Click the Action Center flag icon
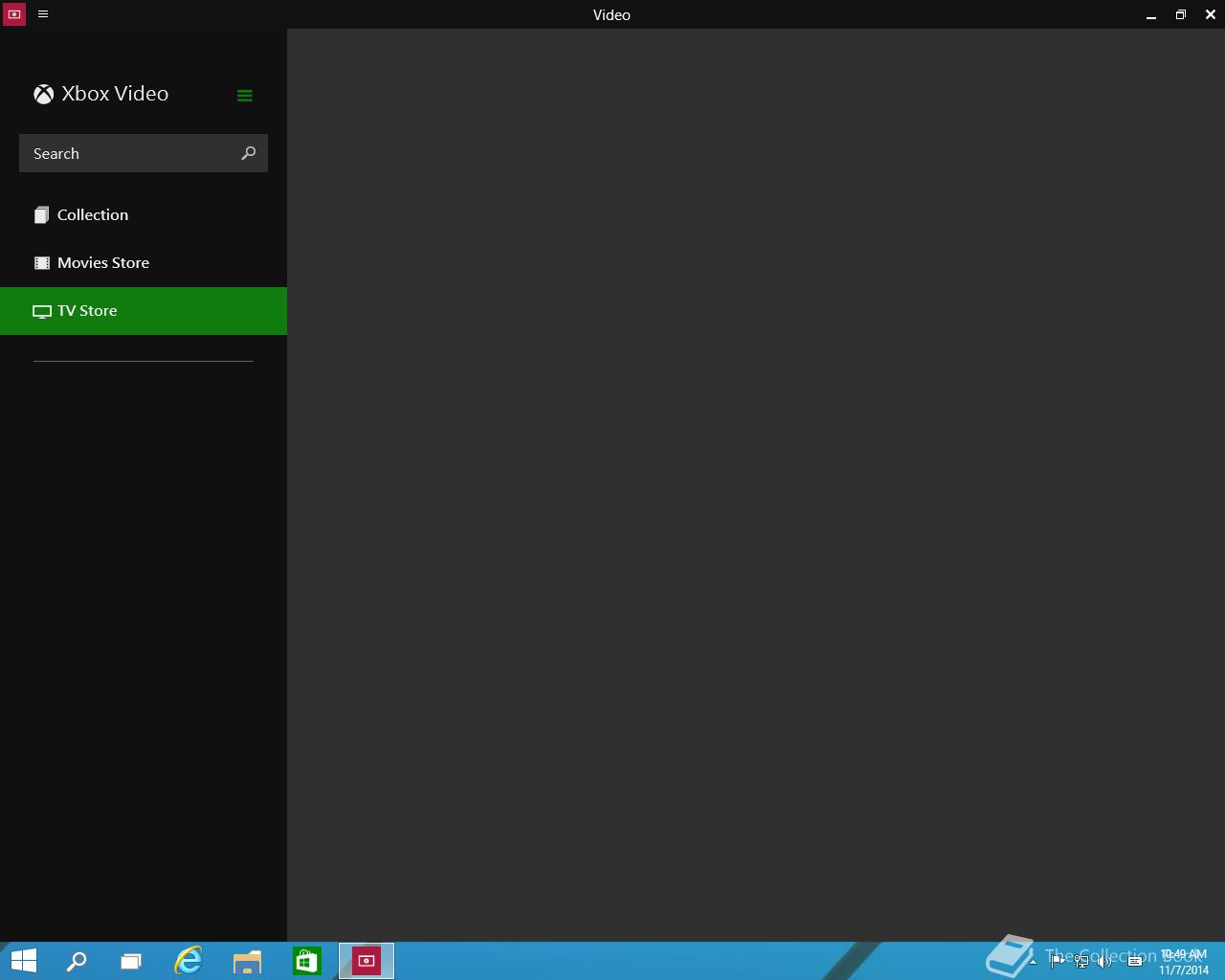Image resolution: width=1225 pixels, height=980 pixels. tap(1058, 962)
